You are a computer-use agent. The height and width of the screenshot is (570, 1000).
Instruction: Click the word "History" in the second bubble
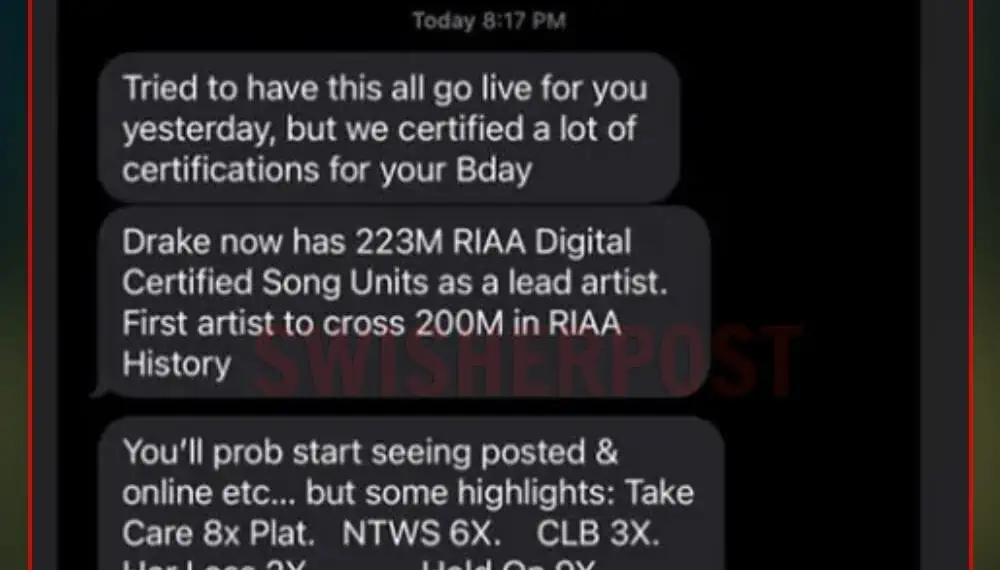point(177,365)
